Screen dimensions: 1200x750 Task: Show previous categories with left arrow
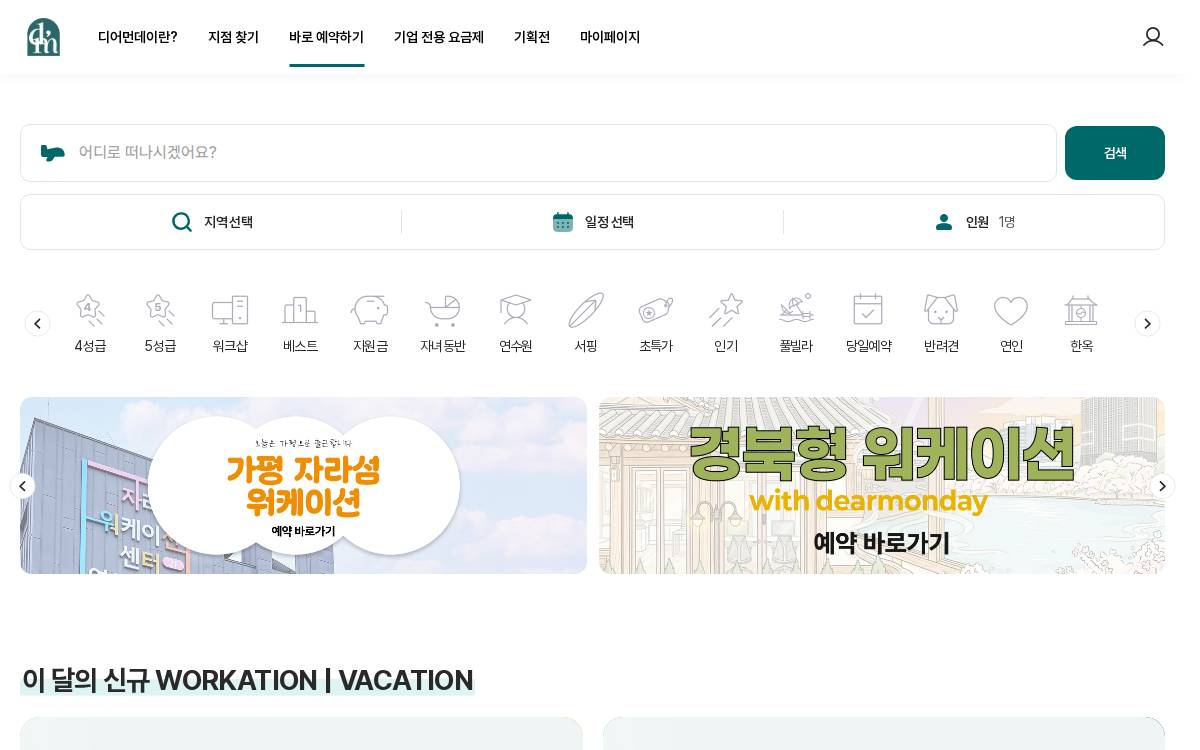(x=37, y=323)
